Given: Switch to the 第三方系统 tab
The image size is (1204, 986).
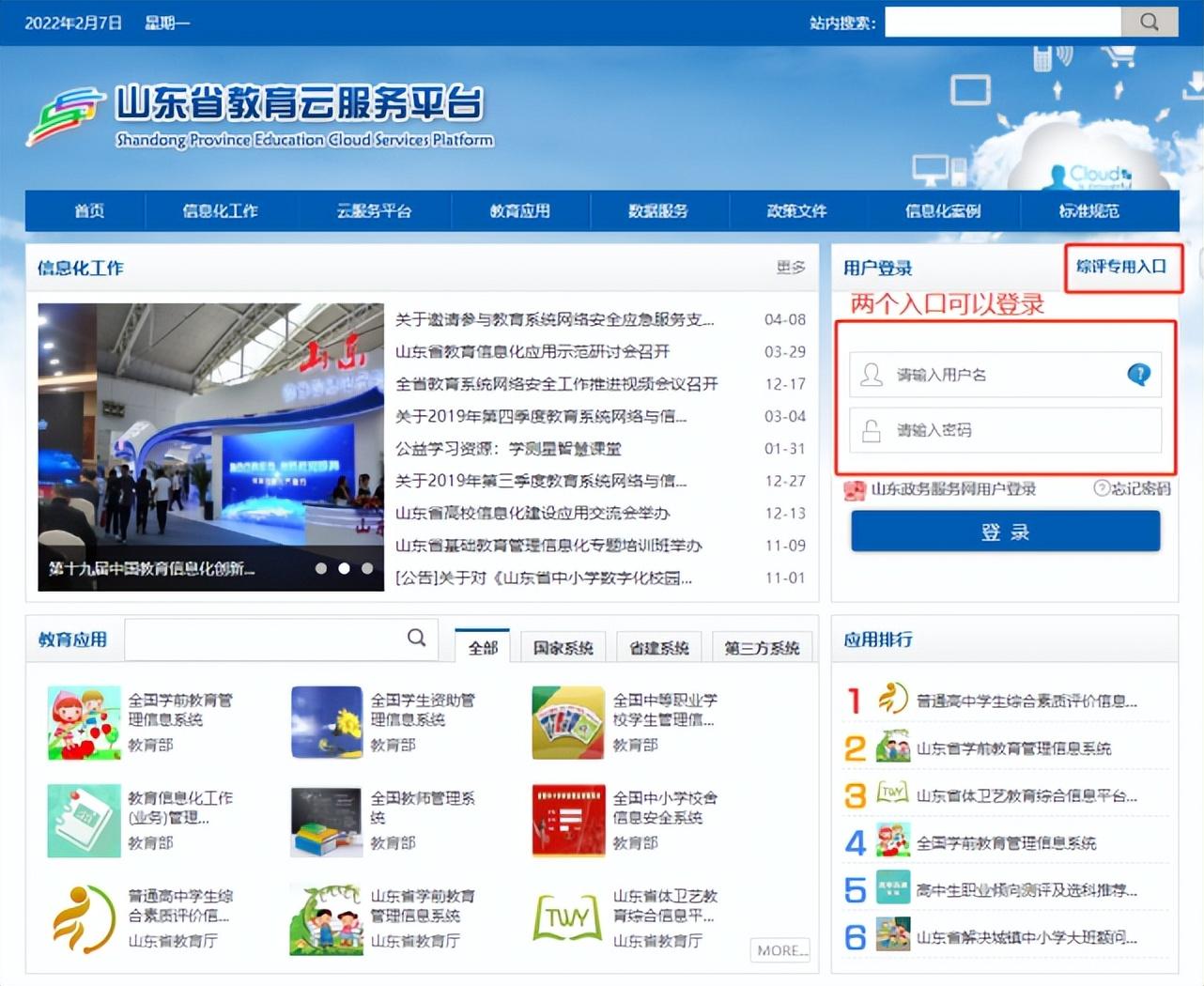Looking at the screenshot, I should click(x=762, y=647).
